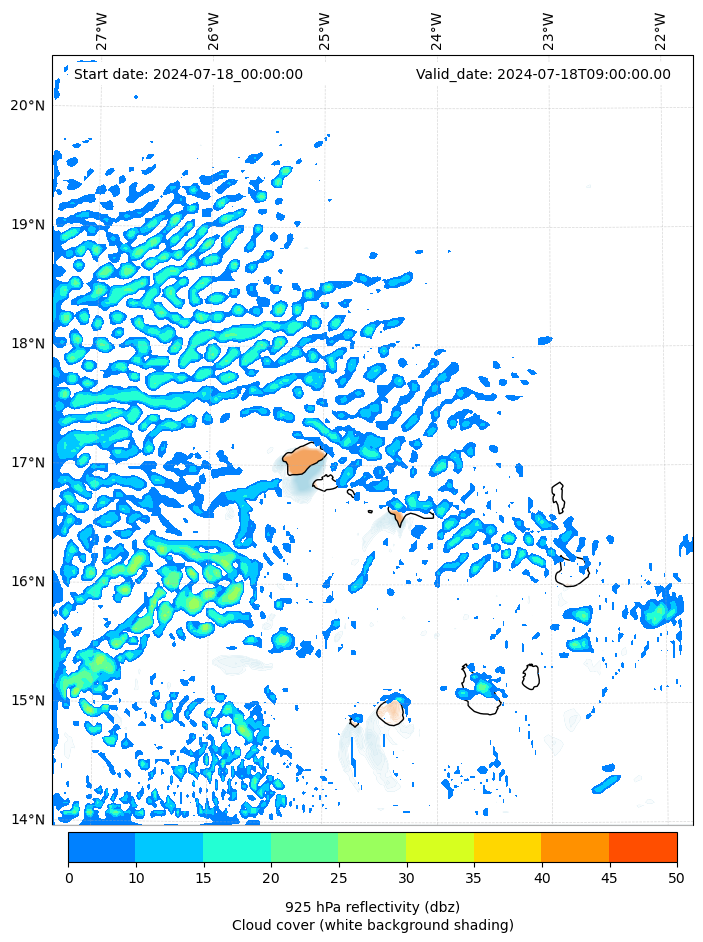Select the 30–35 dBZ yellow colorbar segment
Image resolution: width=703 pixels, height=942 pixels.
pyautogui.click(x=439, y=847)
